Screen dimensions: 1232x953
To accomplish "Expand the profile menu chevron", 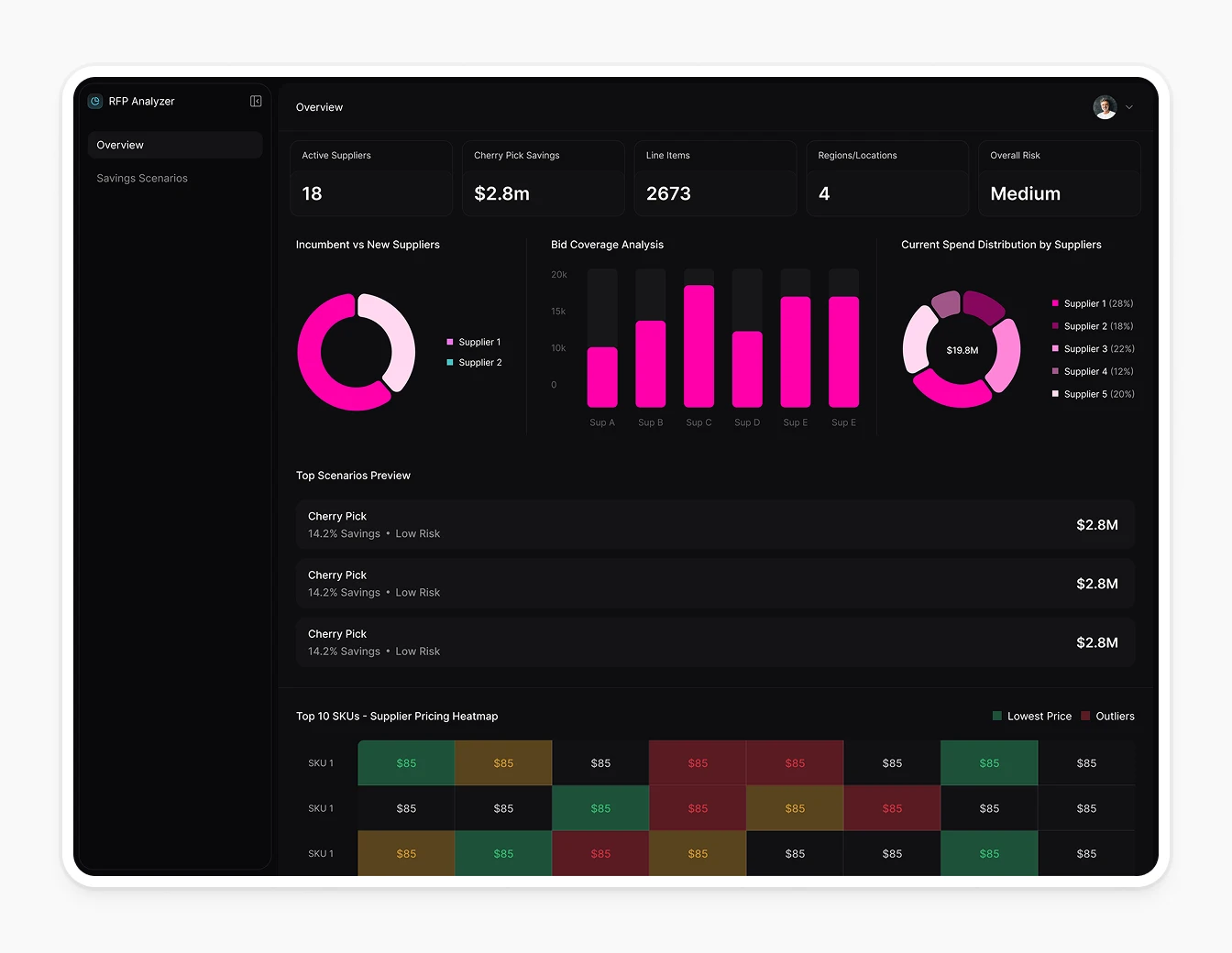I will pos(1129,107).
